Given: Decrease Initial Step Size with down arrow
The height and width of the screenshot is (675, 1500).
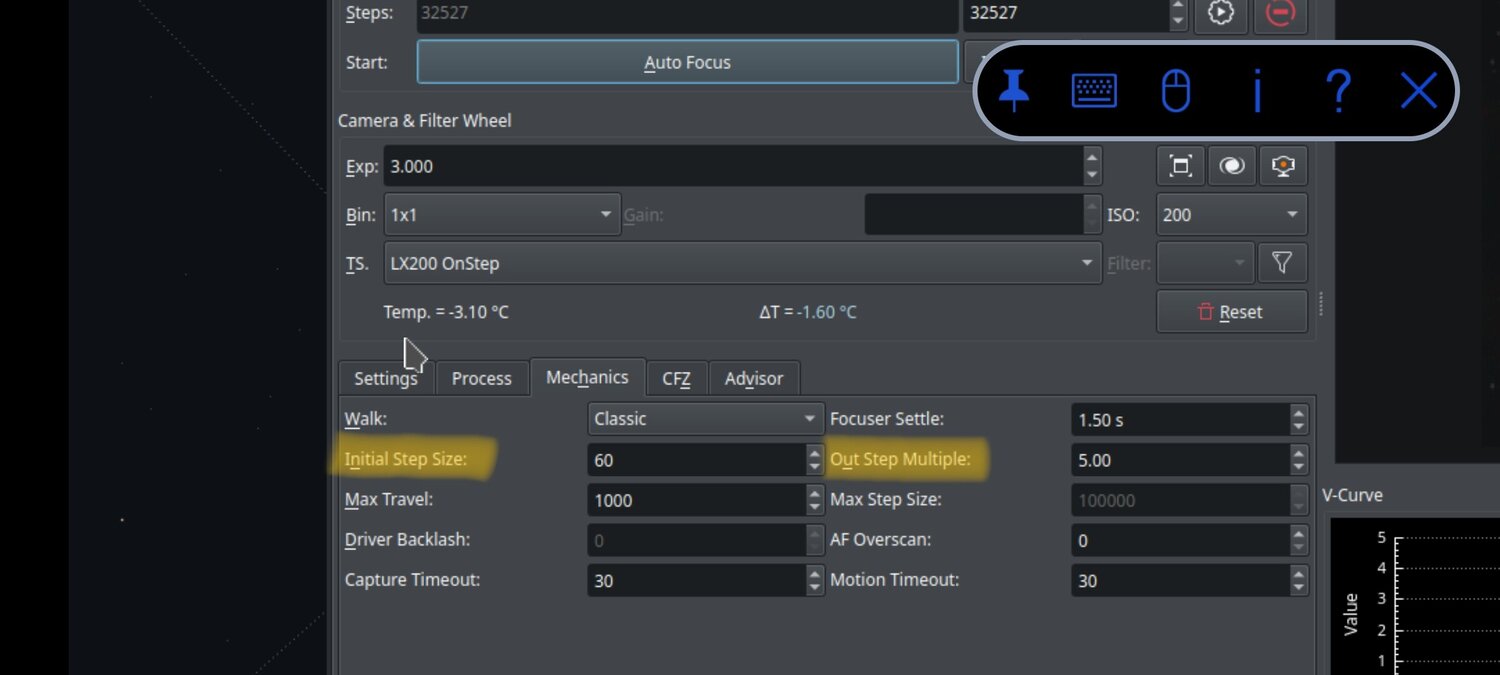Looking at the screenshot, I should point(815,468).
